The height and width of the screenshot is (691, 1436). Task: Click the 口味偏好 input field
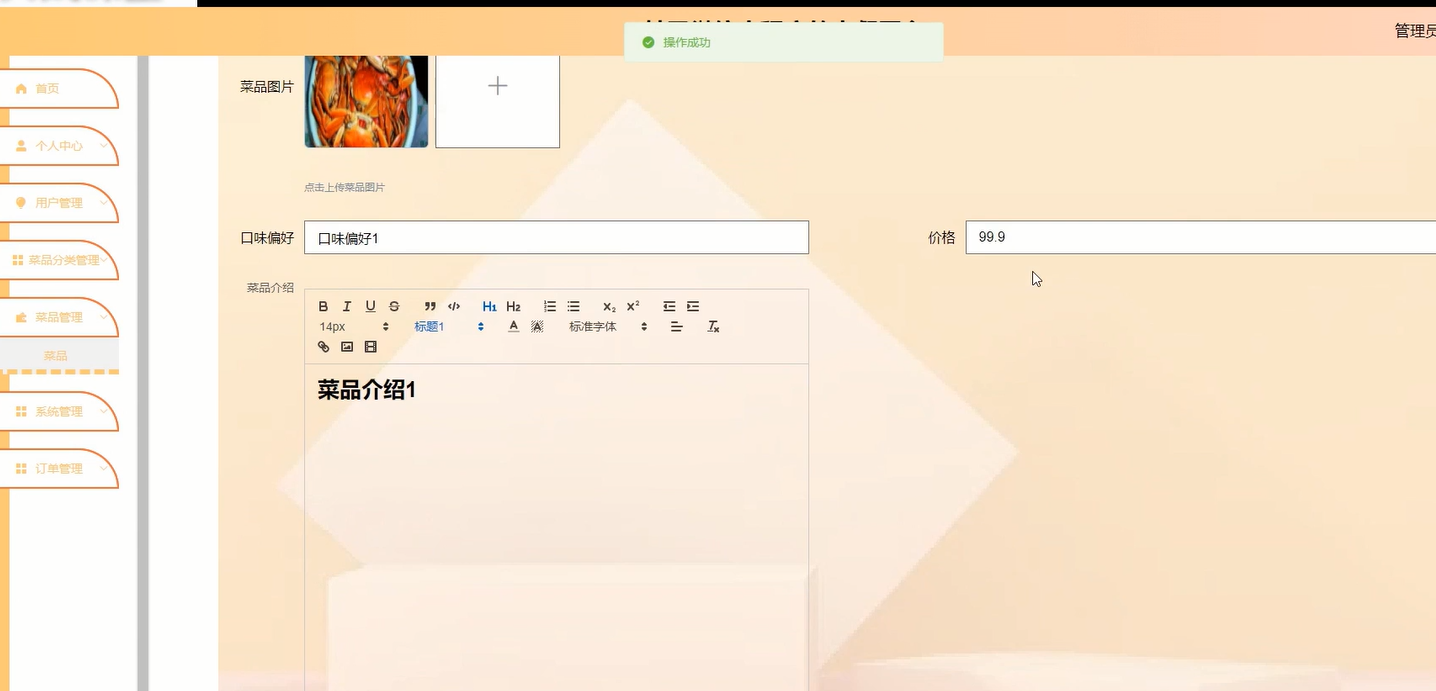pyautogui.click(x=556, y=237)
